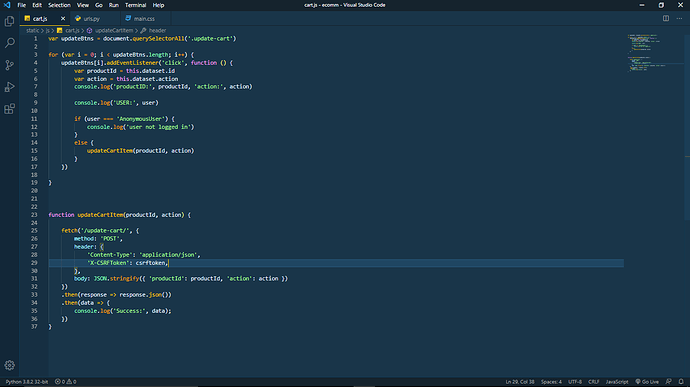Click 'application/json' string on line 28
The image size is (690, 387).
click(168, 255)
